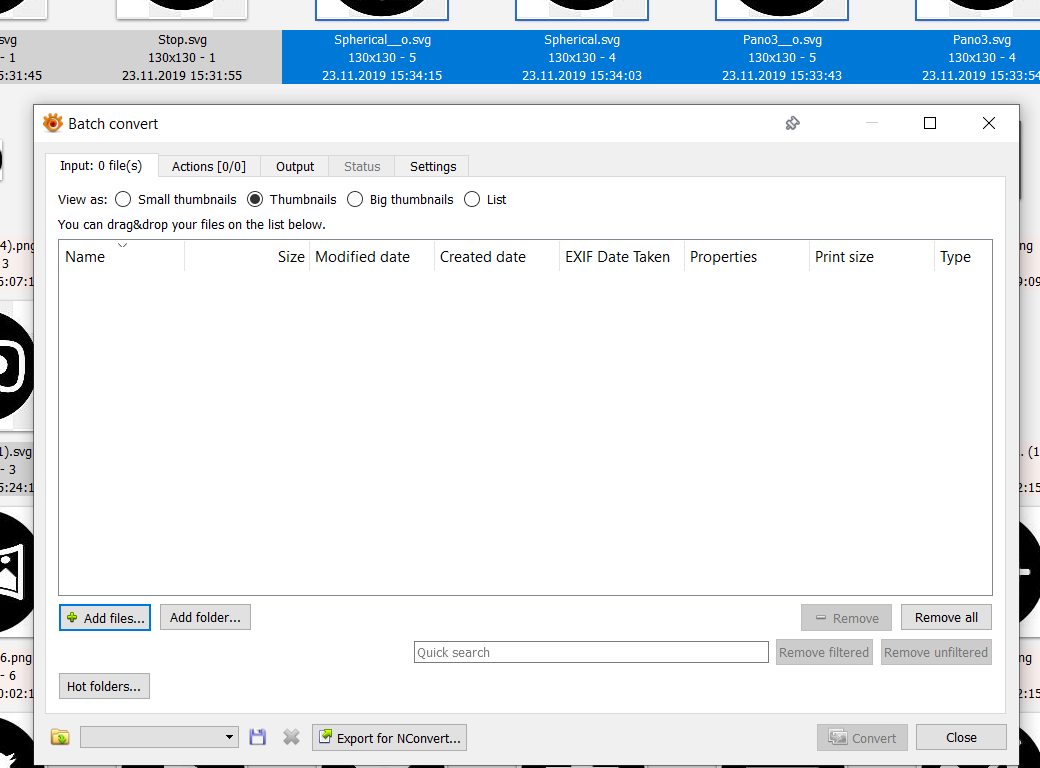Open Hot folders dialog
Viewport: 1040px width, 768px height.
pos(104,686)
